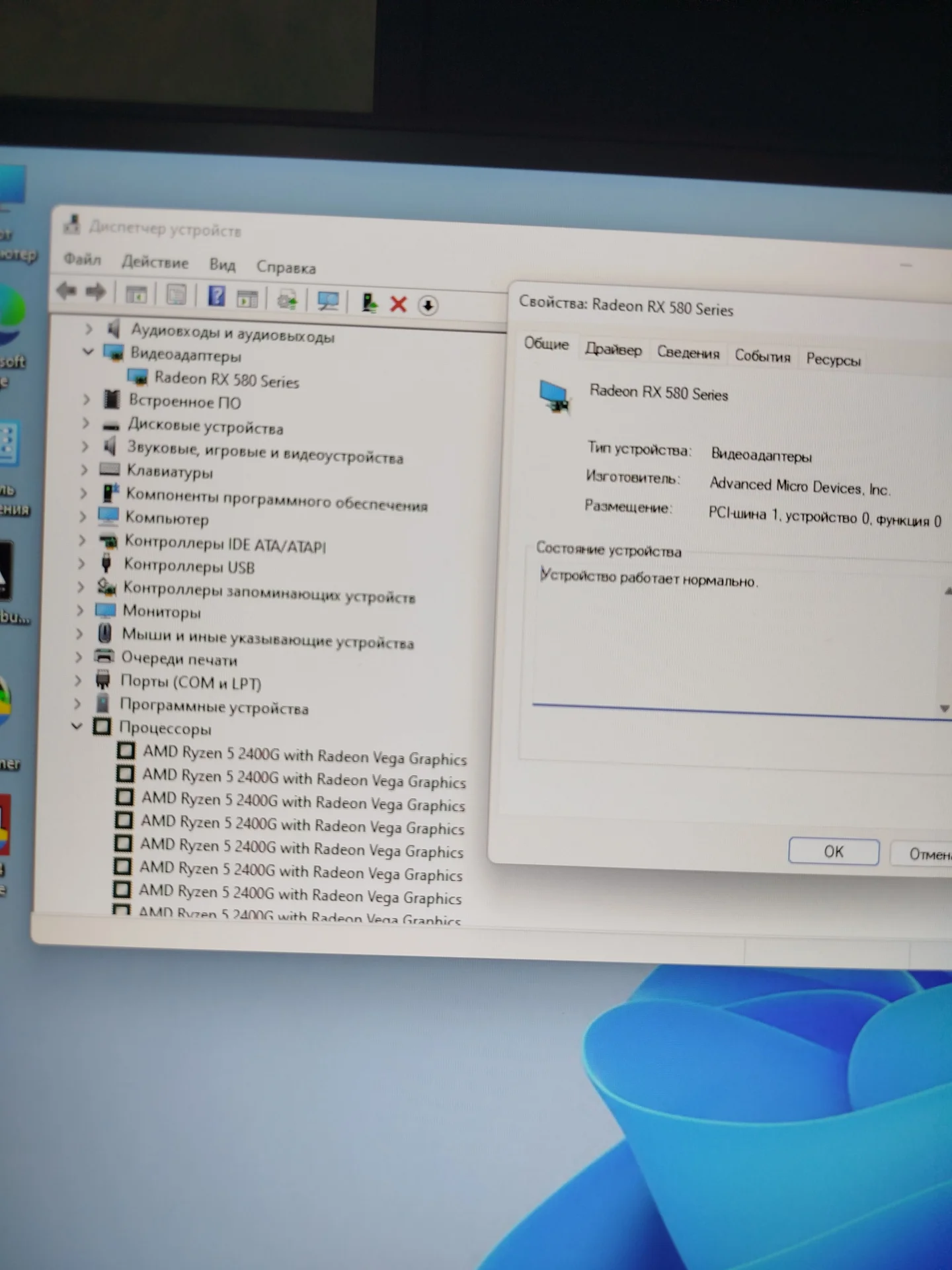The height and width of the screenshot is (1270, 952).
Task: Expand the Клавиатуры tree node
Action: tap(84, 469)
